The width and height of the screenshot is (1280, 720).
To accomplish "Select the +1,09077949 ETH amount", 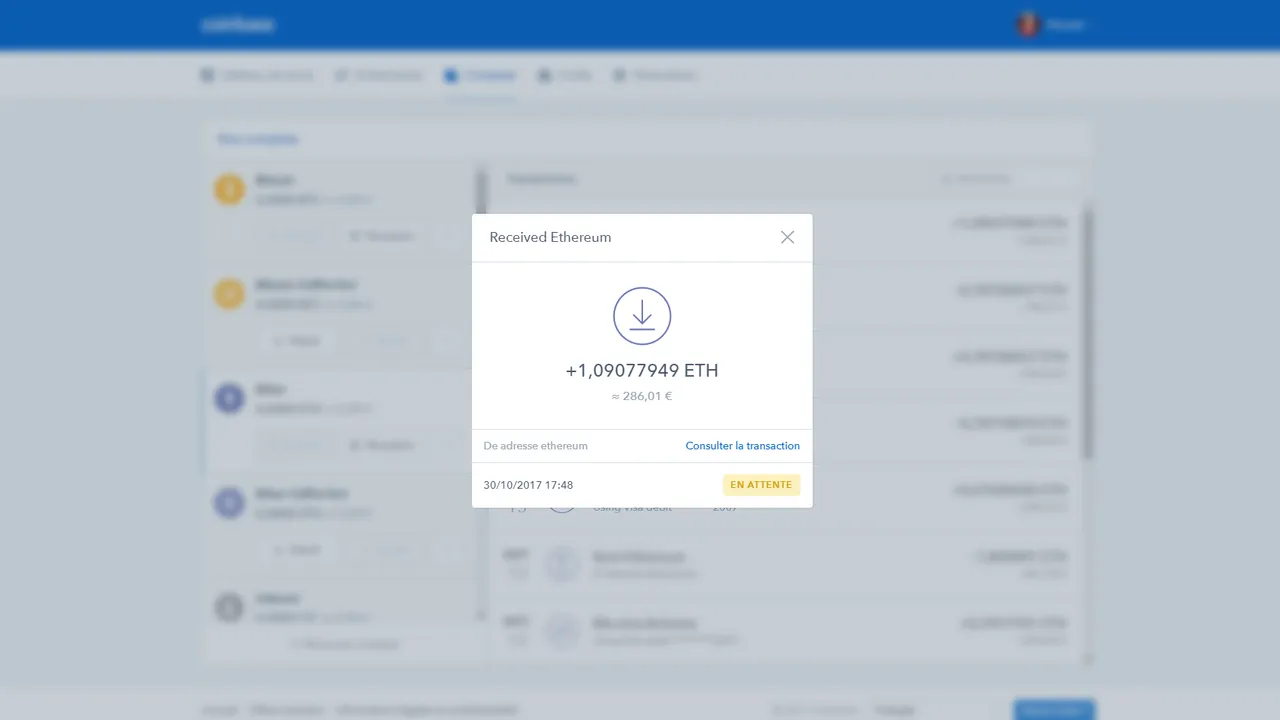I will coord(642,370).
